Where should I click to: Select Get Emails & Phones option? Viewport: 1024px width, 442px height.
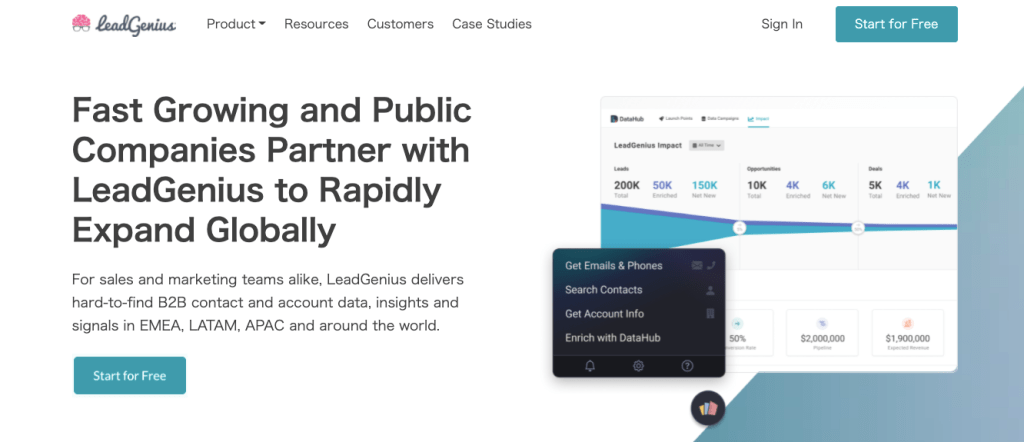point(614,266)
